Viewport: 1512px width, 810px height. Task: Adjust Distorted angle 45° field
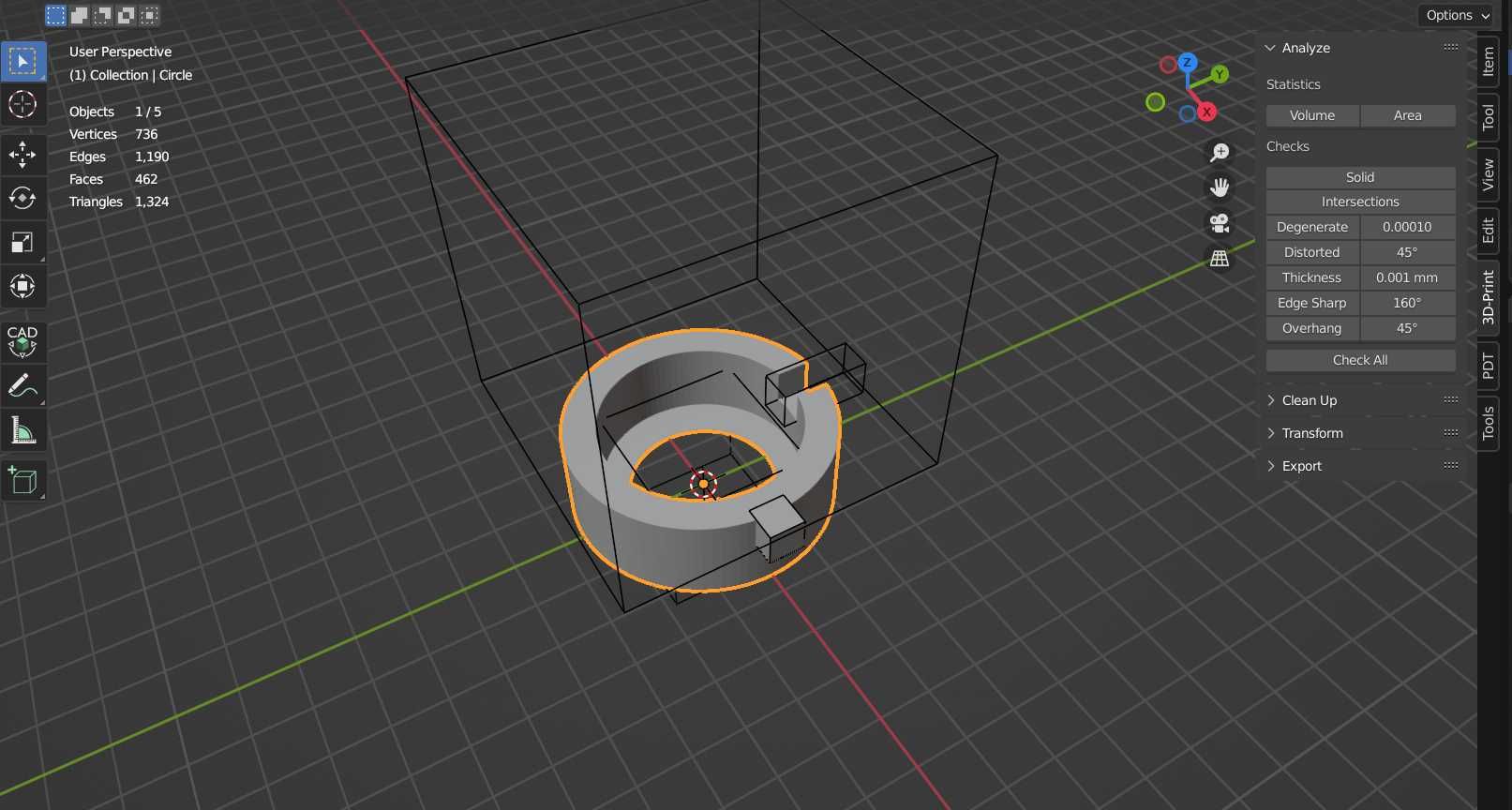point(1408,252)
